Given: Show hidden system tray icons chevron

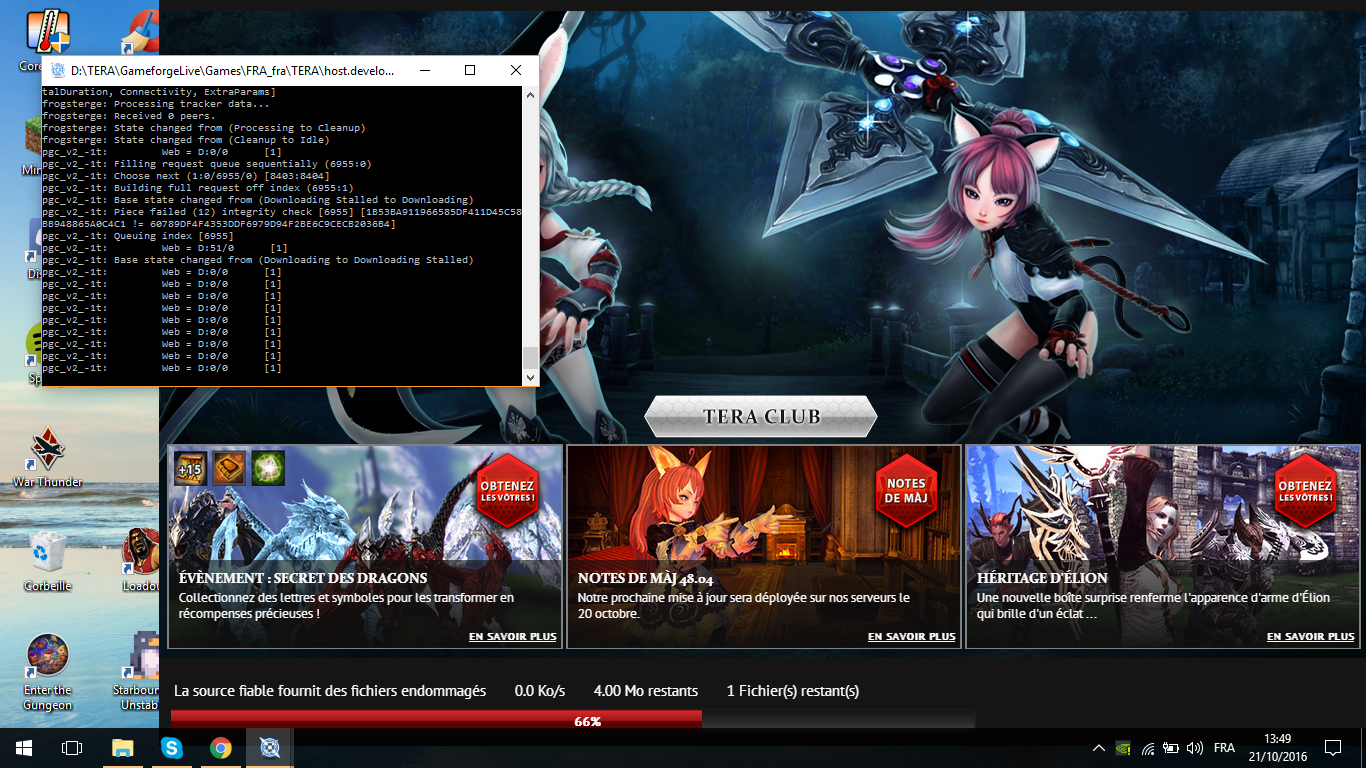Looking at the screenshot, I should point(1099,748).
